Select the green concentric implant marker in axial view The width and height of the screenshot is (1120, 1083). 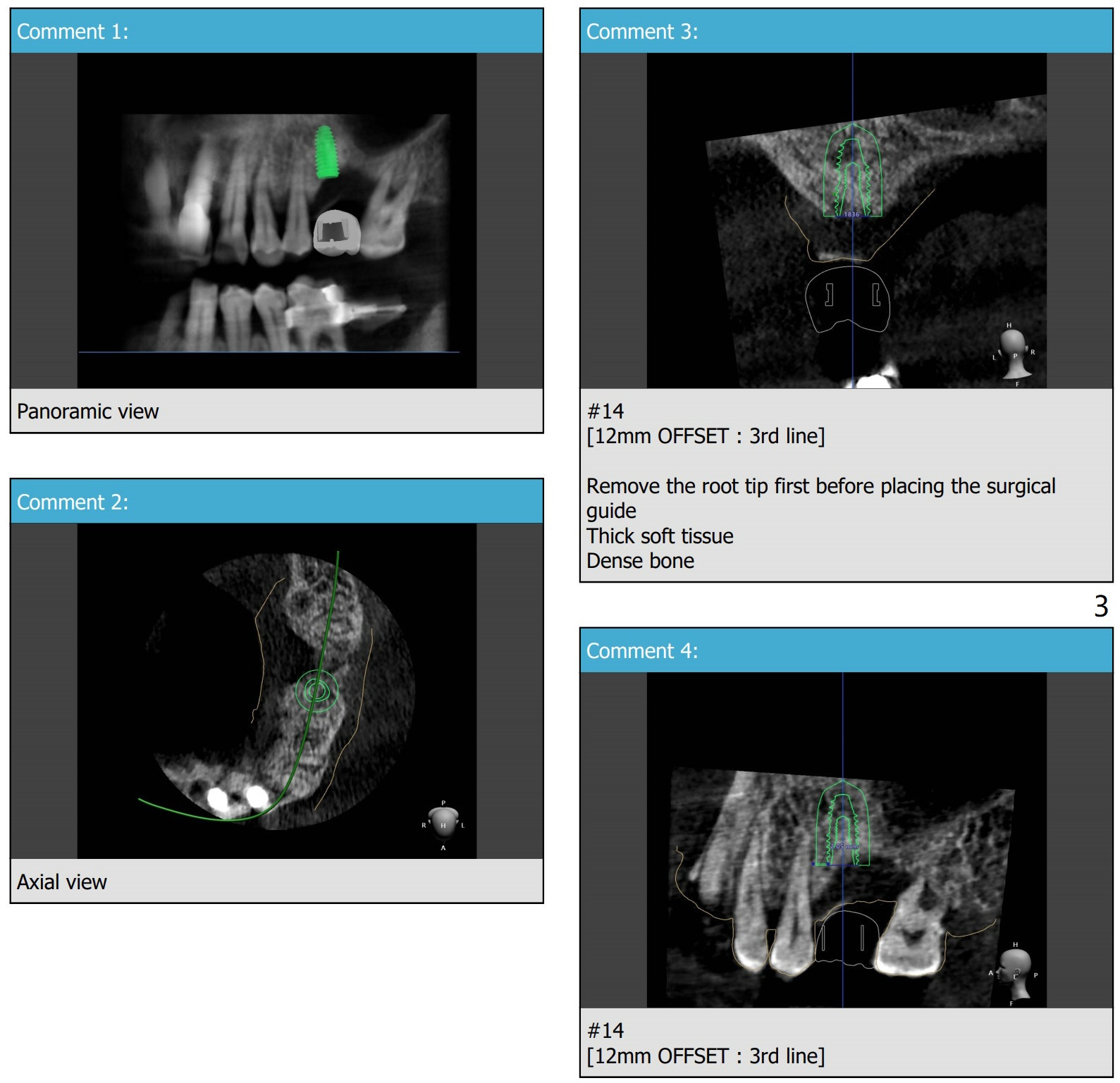click(x=316, y=691)
